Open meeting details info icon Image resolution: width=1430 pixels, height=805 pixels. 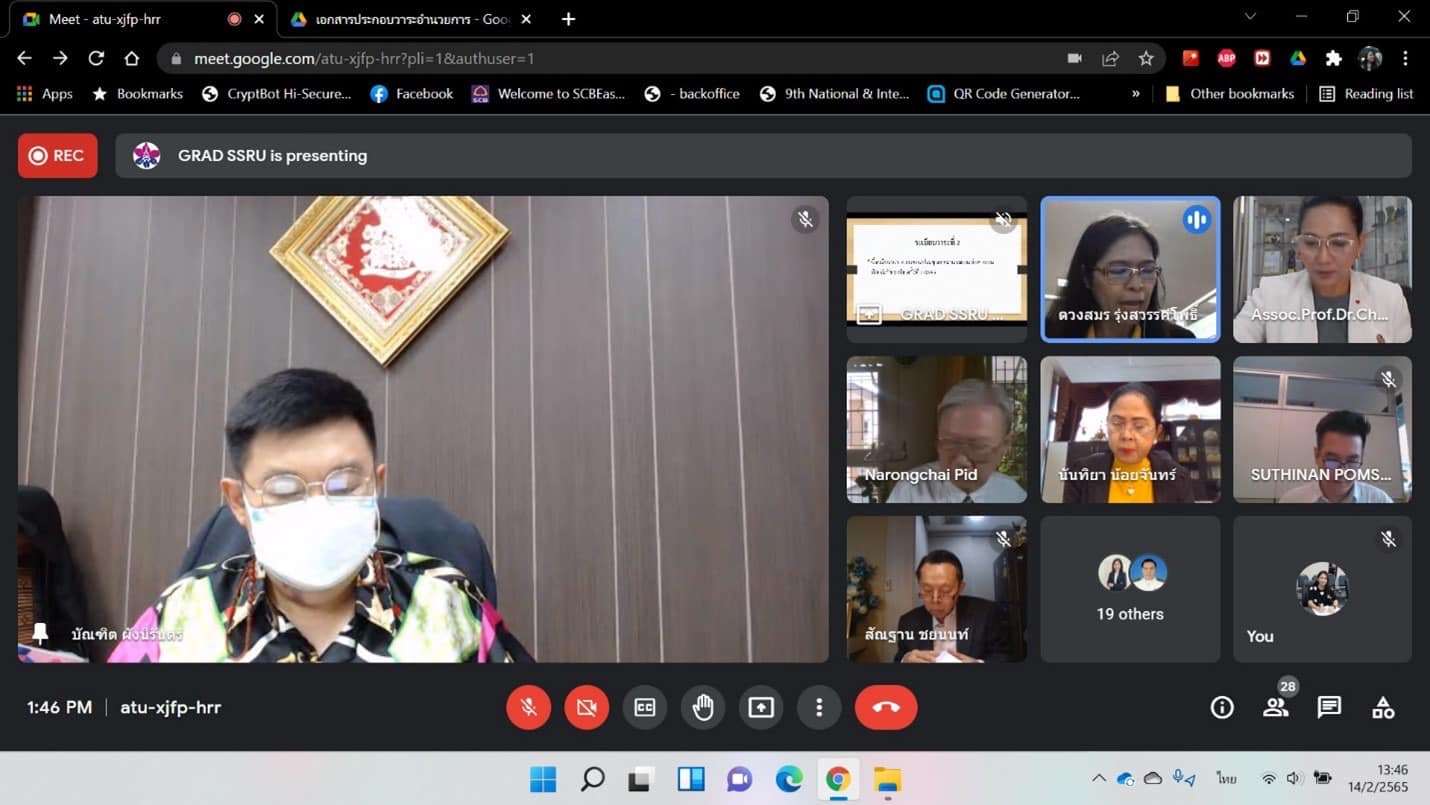coord(1221,707)
